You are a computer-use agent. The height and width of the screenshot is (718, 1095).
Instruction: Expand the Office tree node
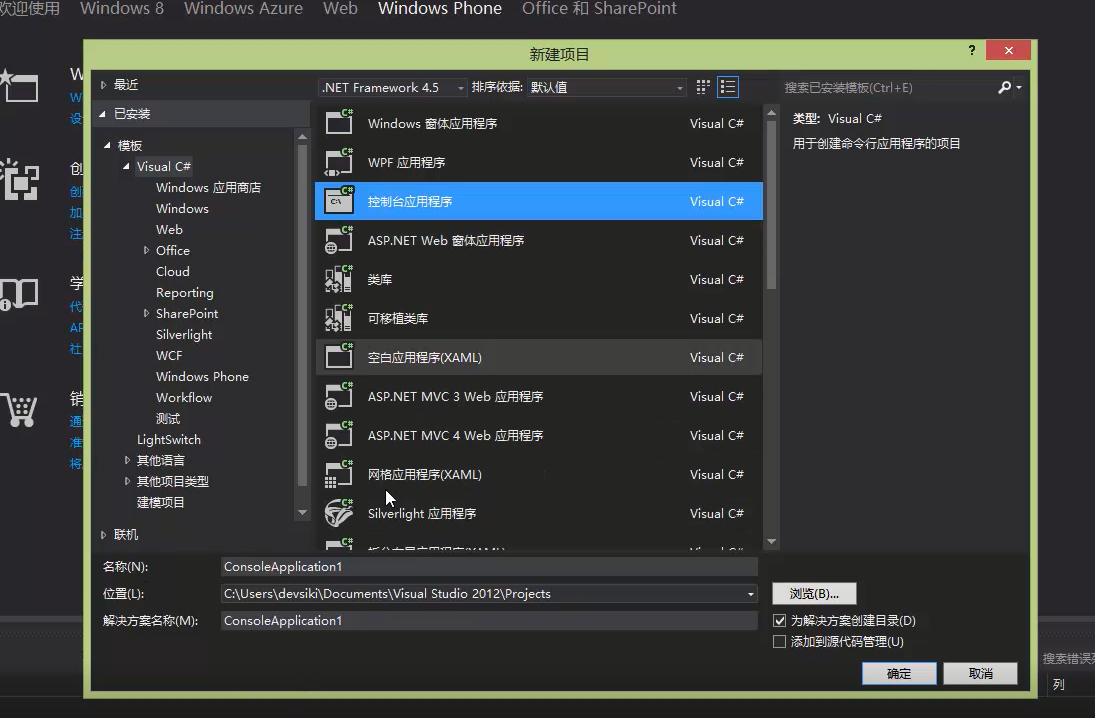[146, 250]
